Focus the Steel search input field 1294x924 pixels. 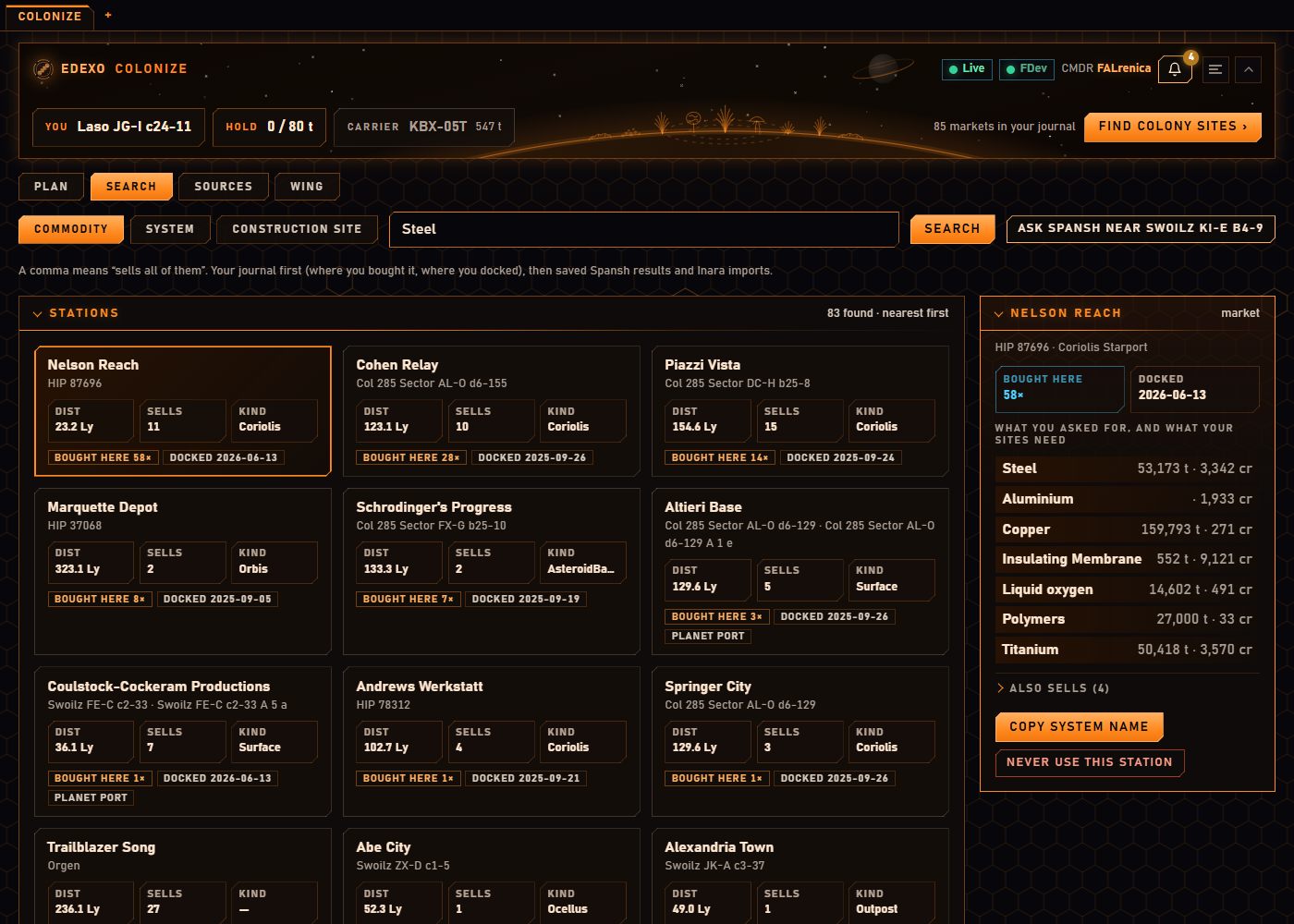[644, 229]
